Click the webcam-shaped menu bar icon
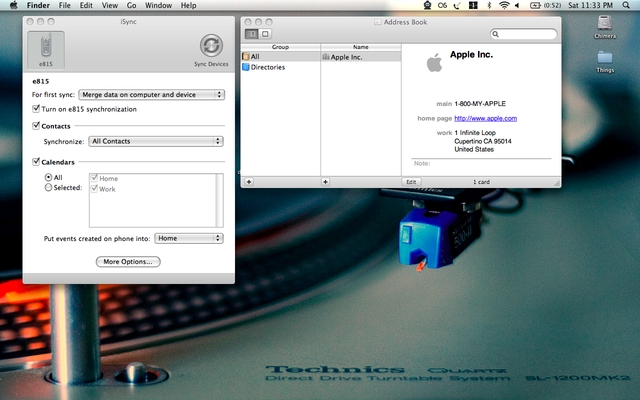Viewport: 640px width, 400px height. tap(427, 5)
